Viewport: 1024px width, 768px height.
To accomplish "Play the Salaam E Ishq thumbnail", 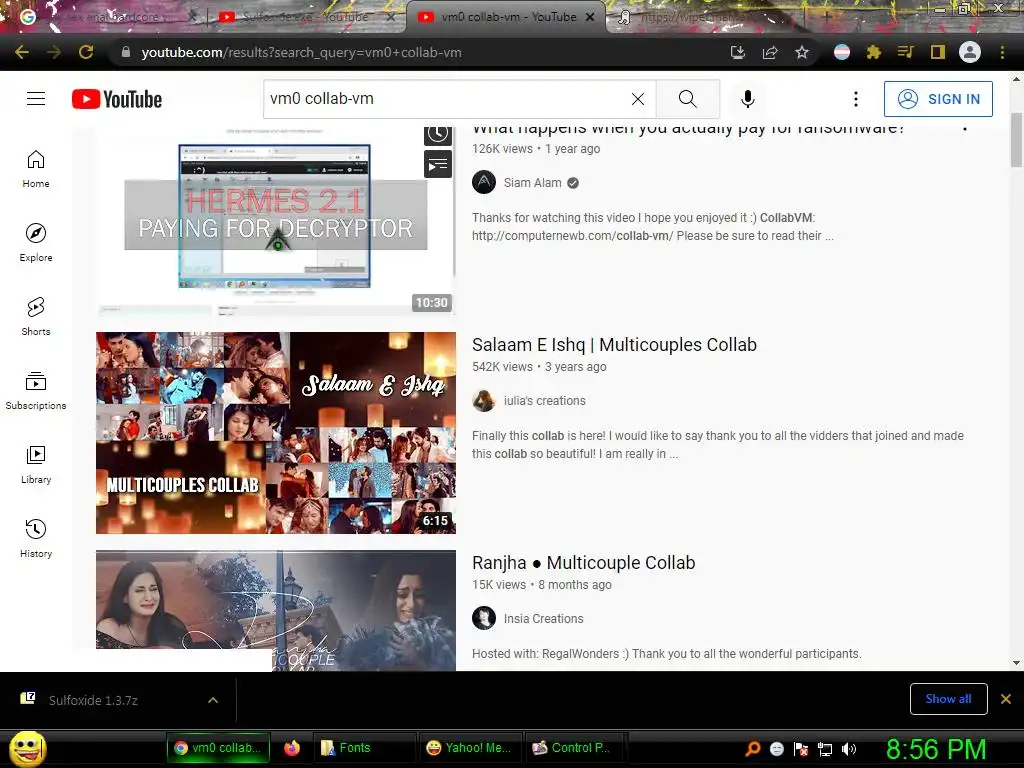I will 276,433.
